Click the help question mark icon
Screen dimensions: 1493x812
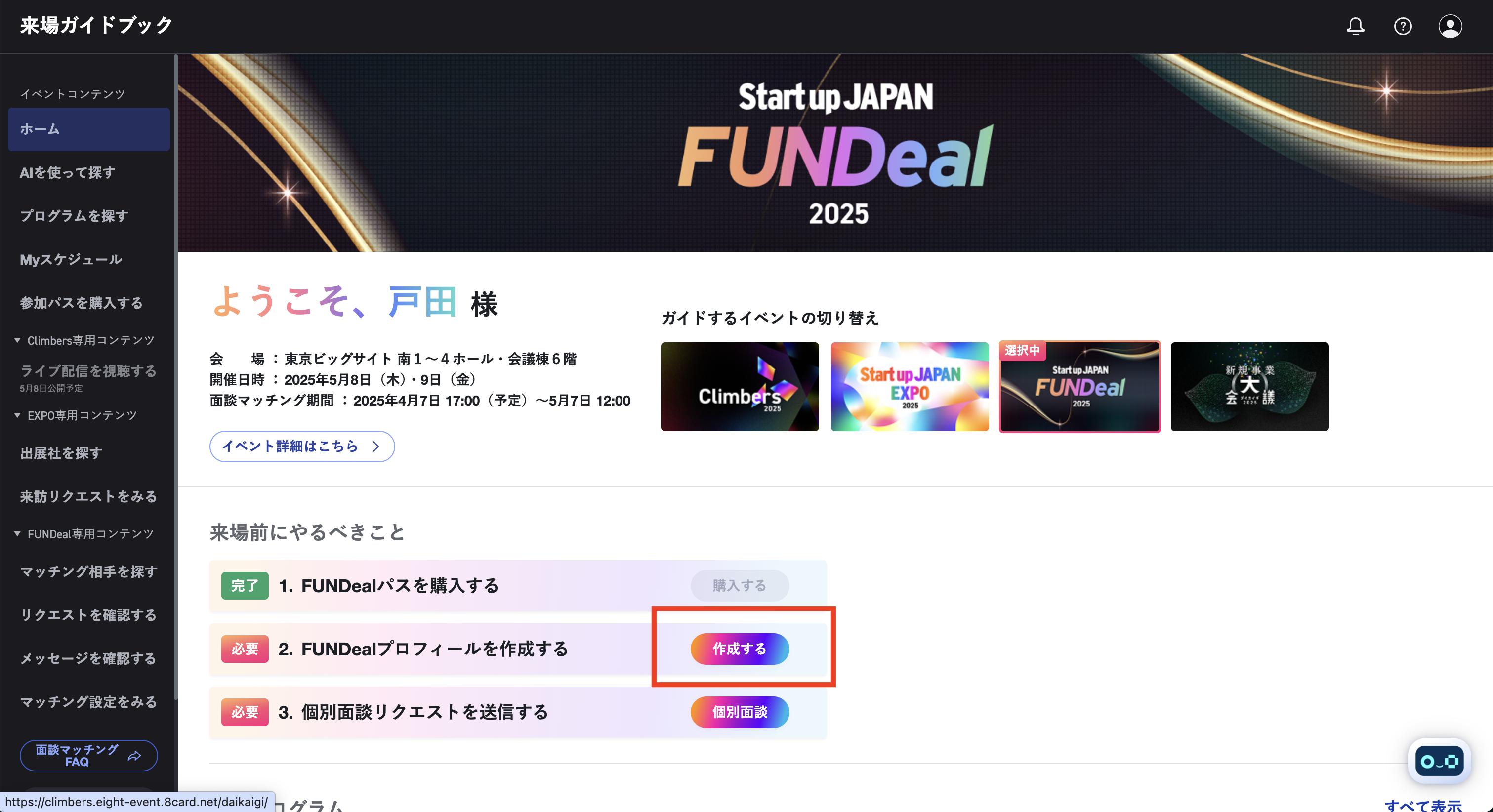(x=1403, y=26)
